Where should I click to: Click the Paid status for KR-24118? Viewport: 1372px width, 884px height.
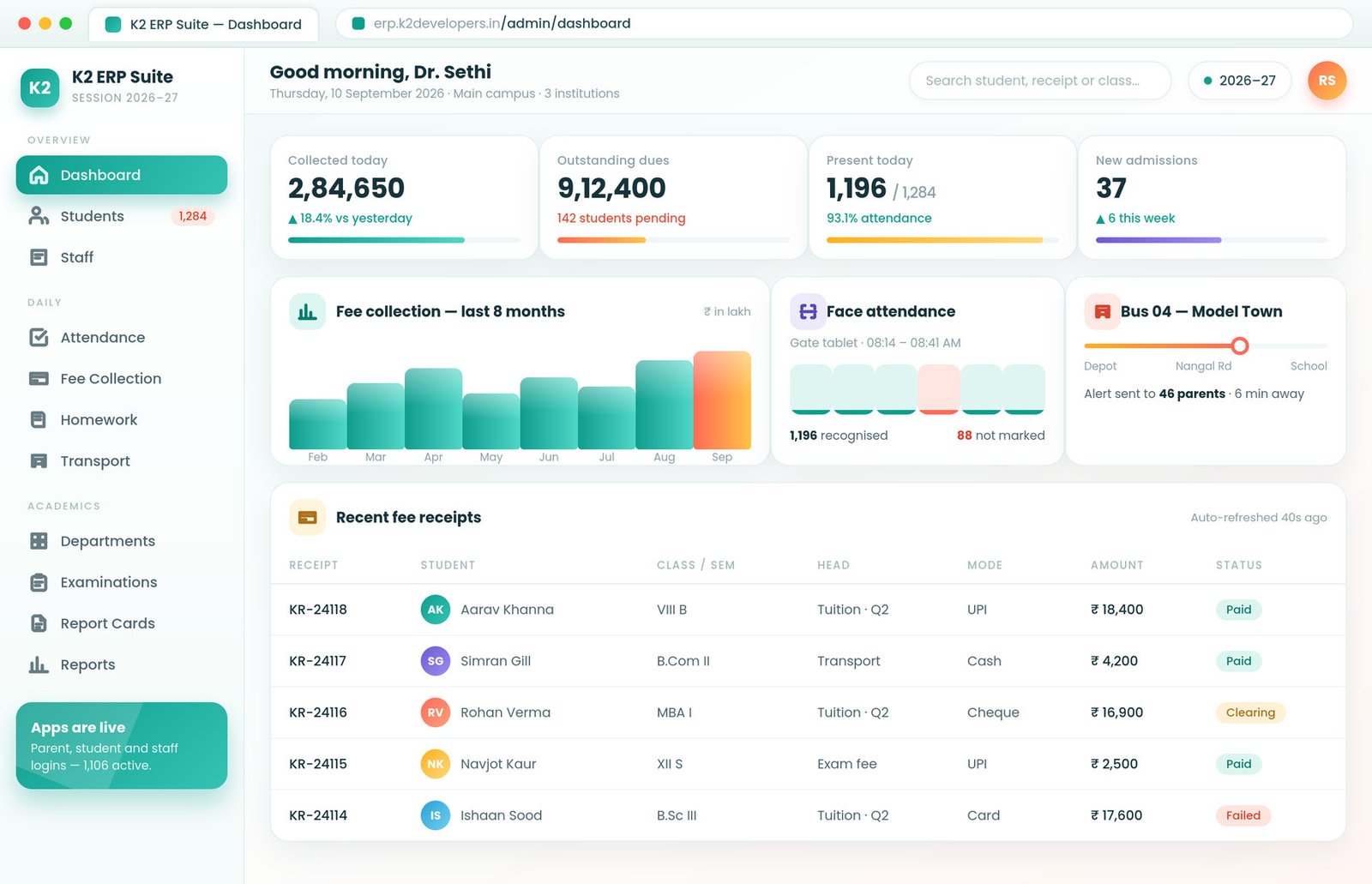click(x=1239, y=610)
